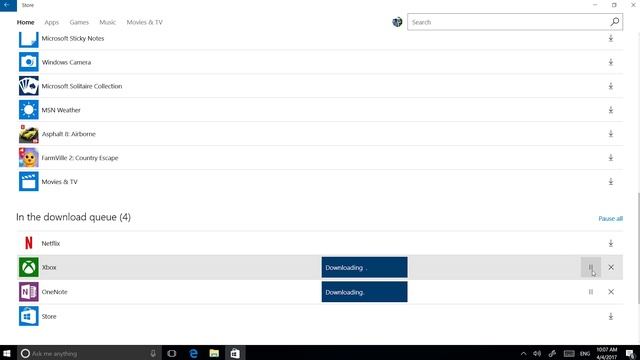Select the FarmVille 2: Country Escape text

pos(80,158)
